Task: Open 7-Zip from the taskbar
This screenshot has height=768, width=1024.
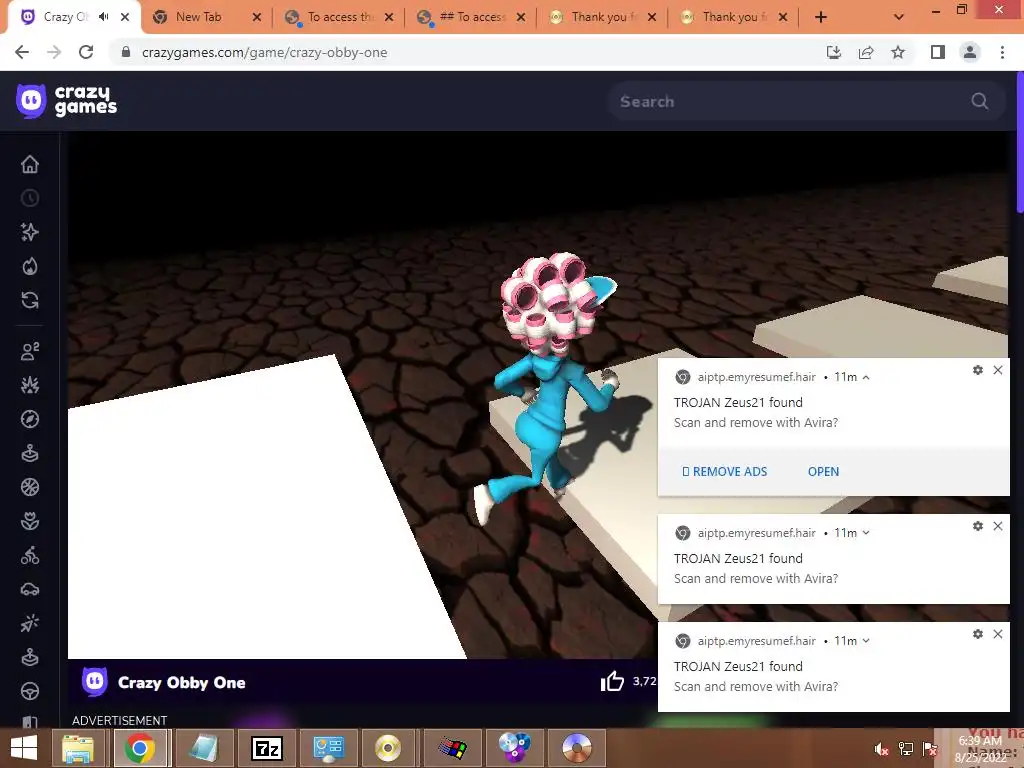Action: pyautogui.click(x=266, y=748)
